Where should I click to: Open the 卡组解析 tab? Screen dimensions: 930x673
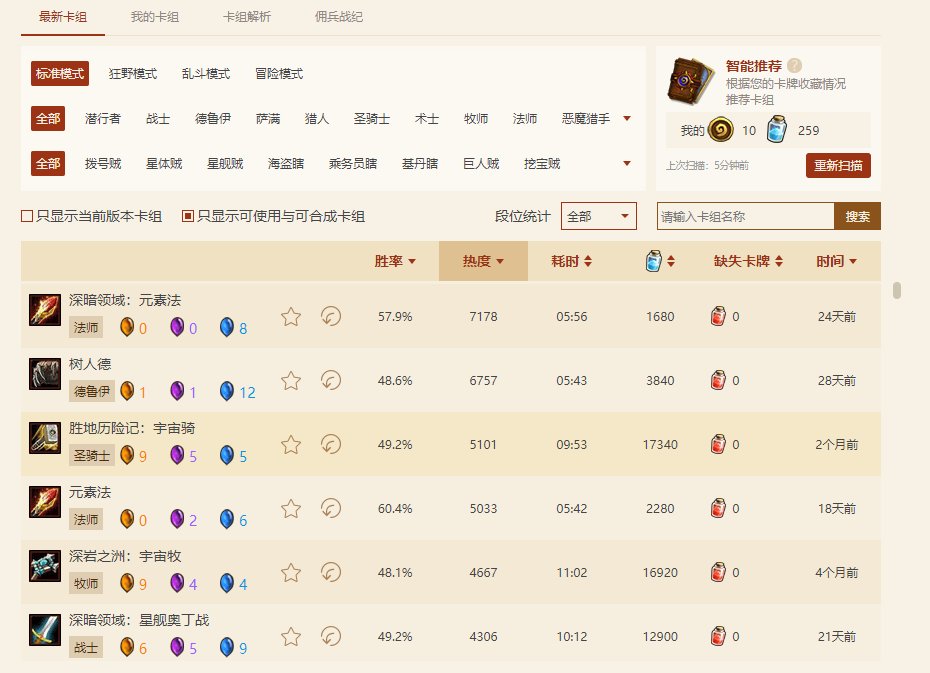[246, 17]
